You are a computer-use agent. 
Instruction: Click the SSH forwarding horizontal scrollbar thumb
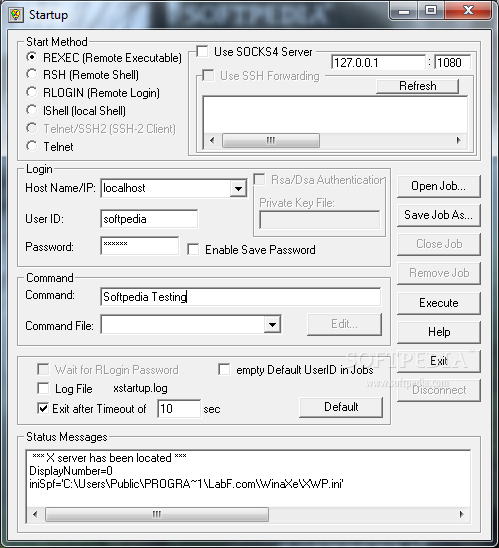click(271, 140)
